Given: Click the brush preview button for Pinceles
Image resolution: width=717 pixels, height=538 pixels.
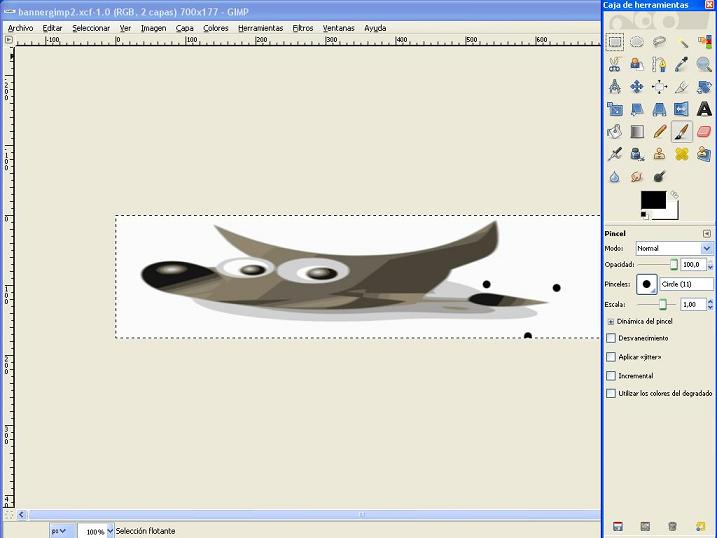Looking at the screenshot, I should point(647,284).
